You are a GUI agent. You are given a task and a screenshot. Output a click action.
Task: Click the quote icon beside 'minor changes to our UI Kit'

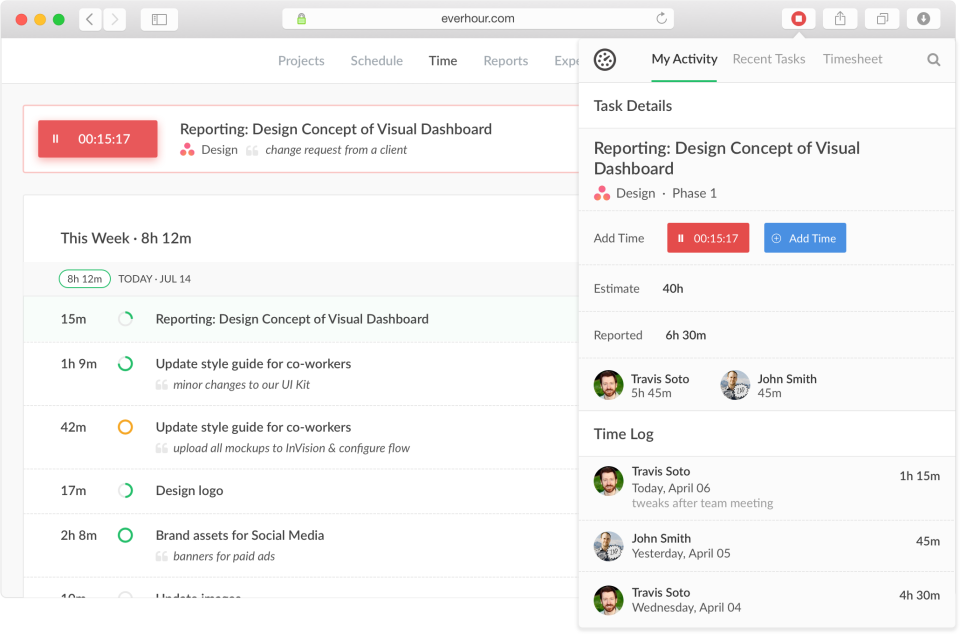tap(162, 385)
